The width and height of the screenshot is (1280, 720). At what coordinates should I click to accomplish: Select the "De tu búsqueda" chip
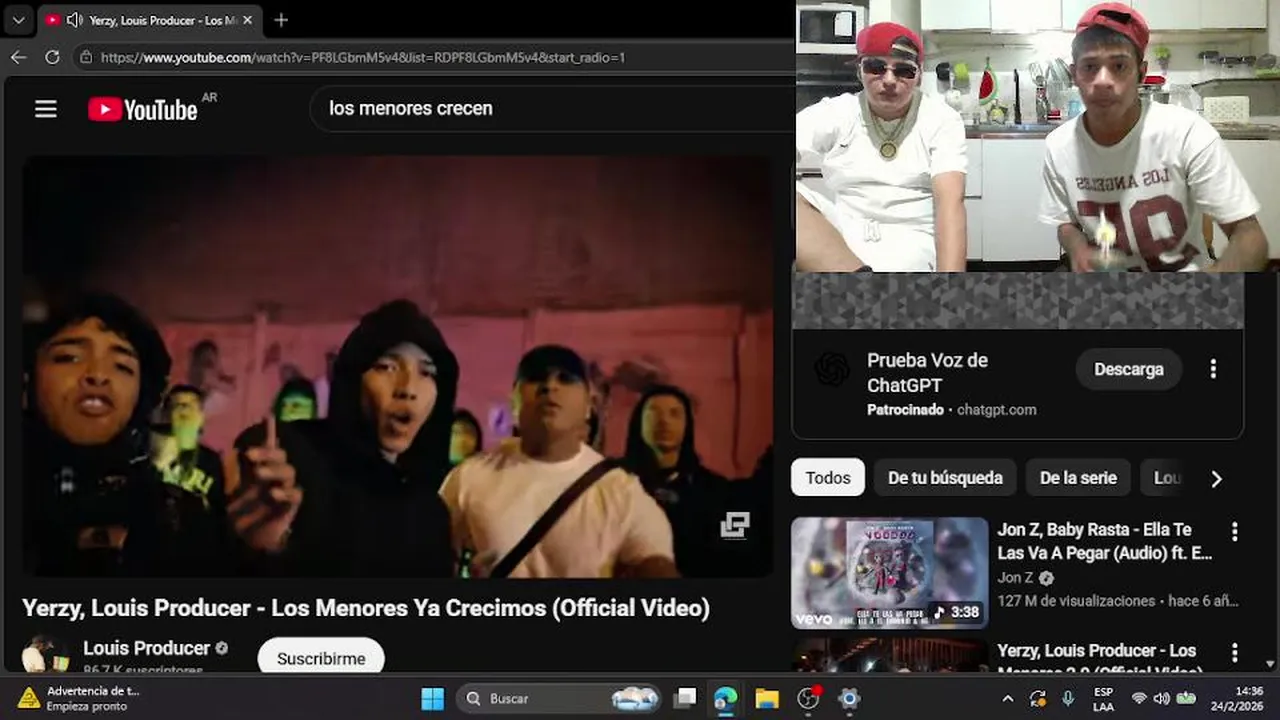(x=945, y=478)
